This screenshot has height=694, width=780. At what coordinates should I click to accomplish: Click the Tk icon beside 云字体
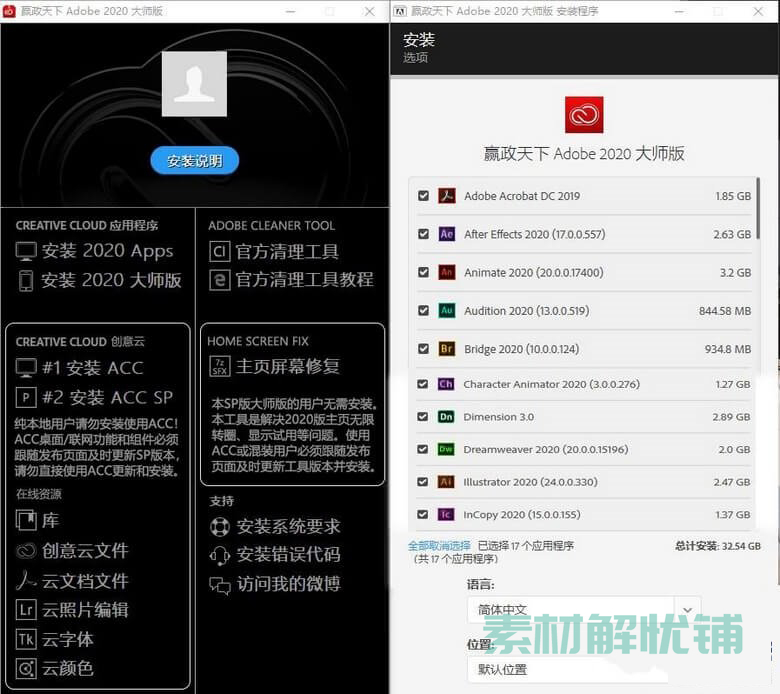(x=26, y=639)
